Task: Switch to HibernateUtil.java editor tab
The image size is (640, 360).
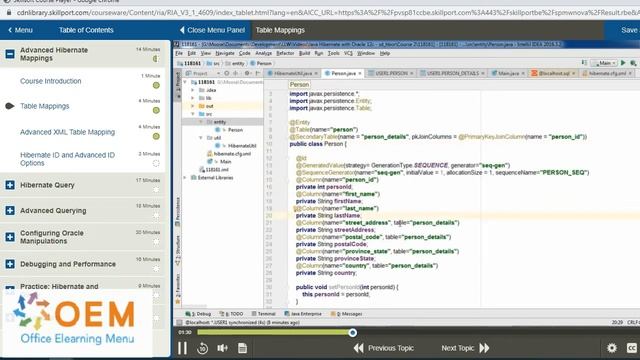Action: tap(292, 73)
